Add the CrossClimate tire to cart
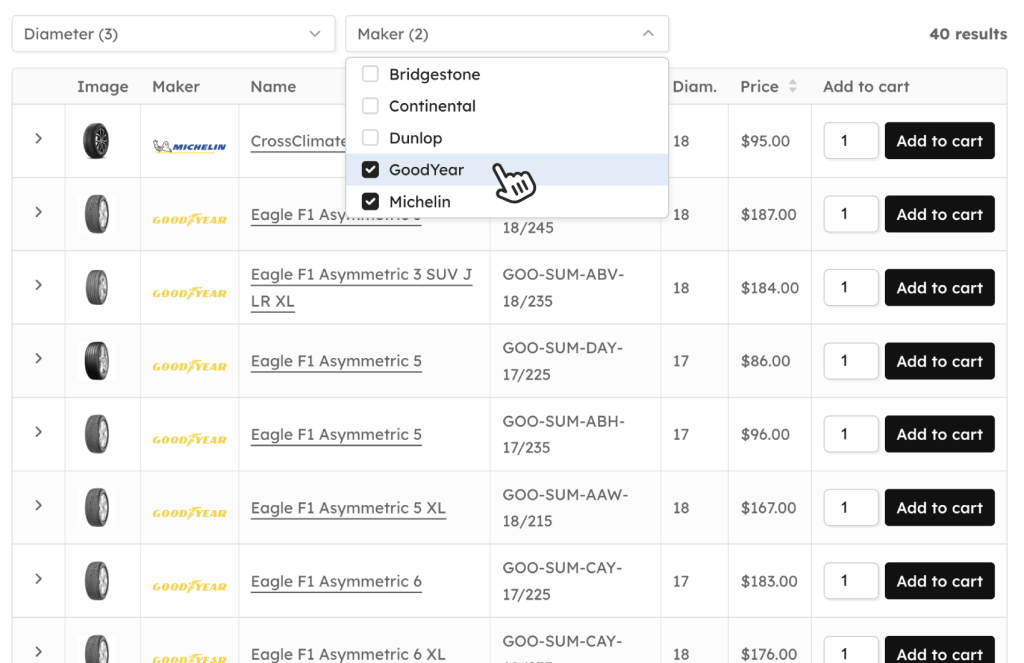This screenshot has width=1024, height=663. [x=939, y=140]
